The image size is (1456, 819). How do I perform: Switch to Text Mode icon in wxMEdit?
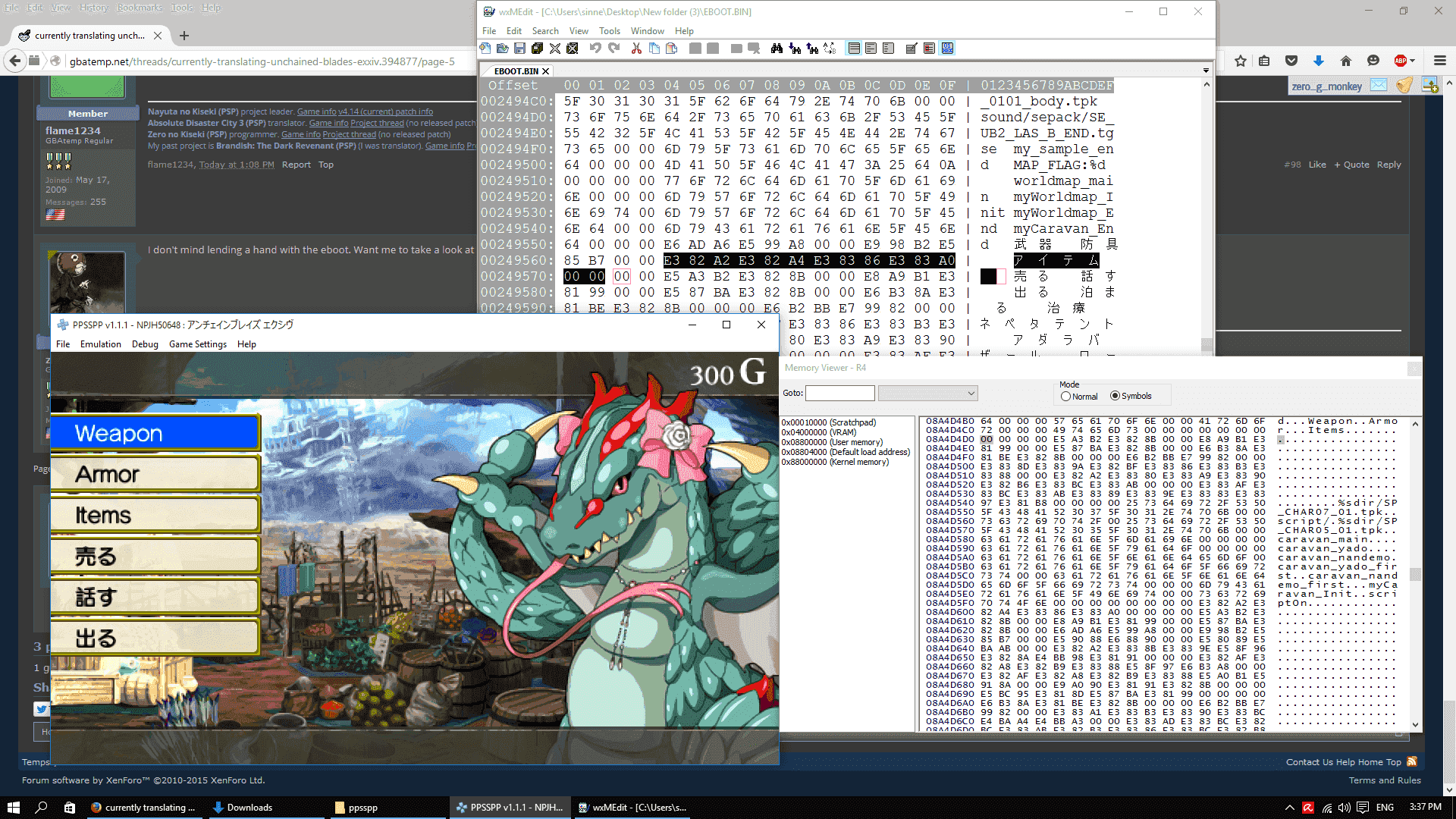point(912,49)
